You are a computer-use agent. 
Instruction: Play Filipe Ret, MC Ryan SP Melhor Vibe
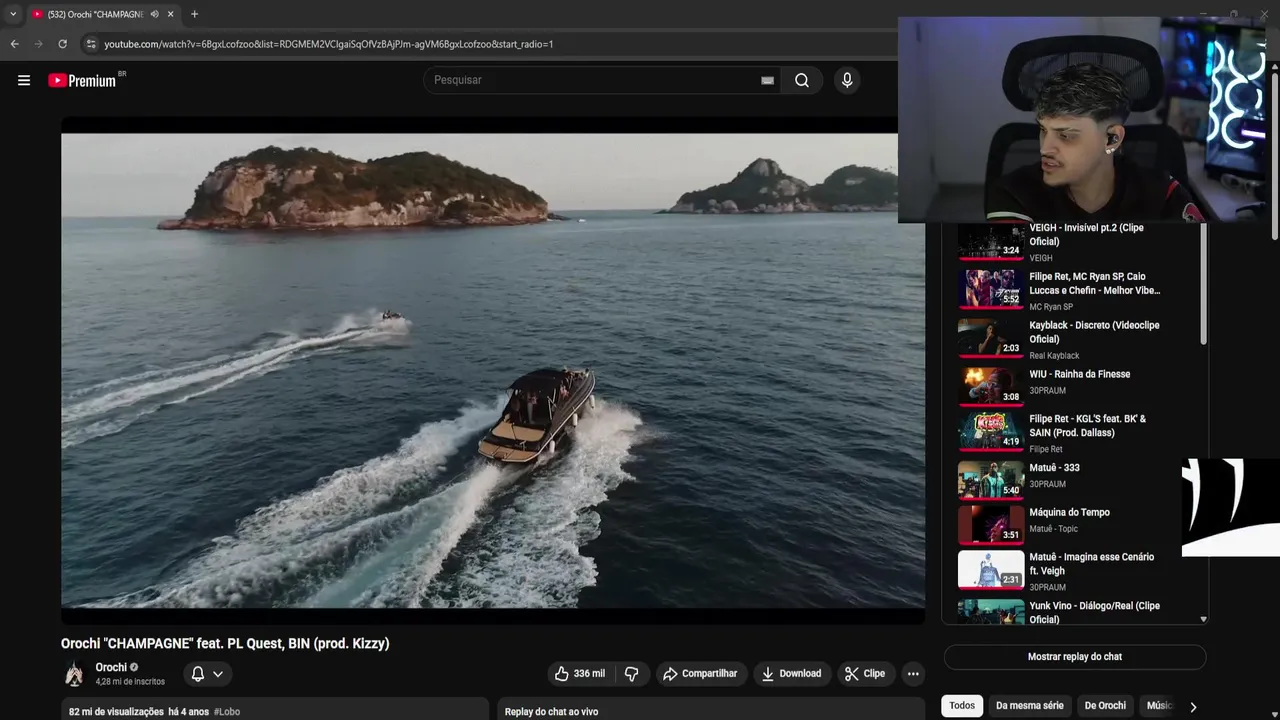[x=1075, y=290]
